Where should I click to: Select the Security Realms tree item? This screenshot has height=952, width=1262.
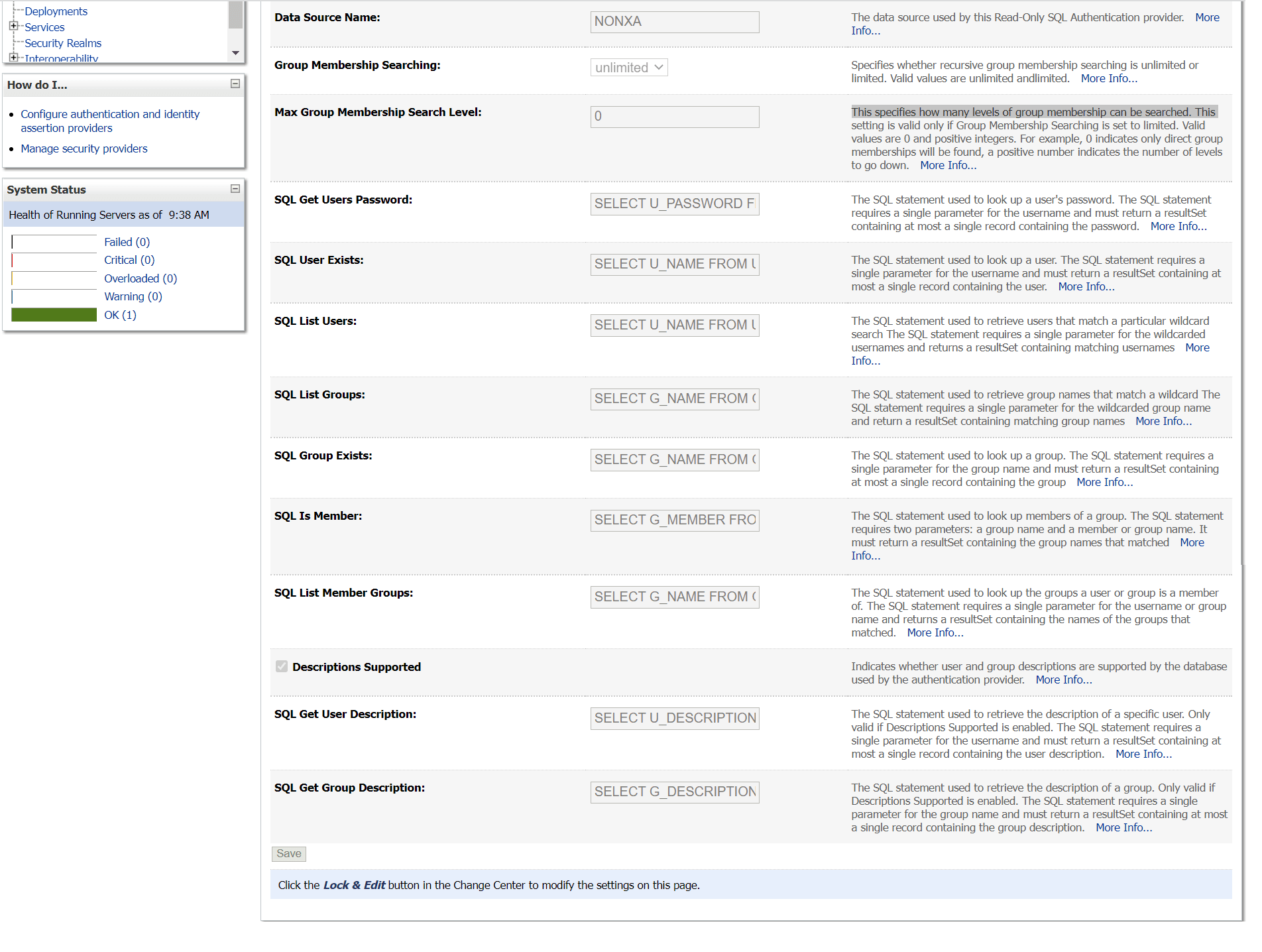[x=63, y=42]
